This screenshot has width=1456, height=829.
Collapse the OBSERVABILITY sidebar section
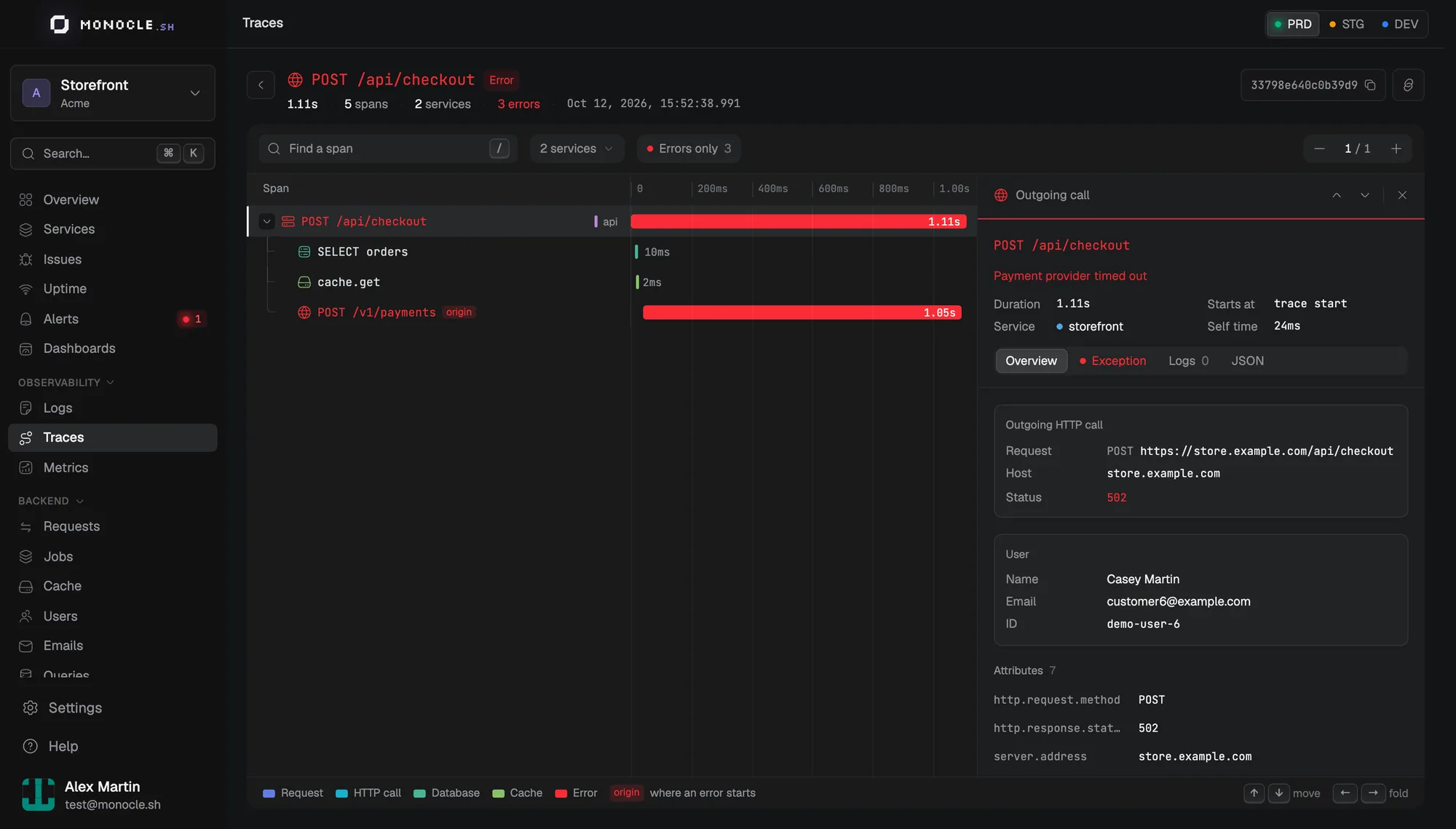pos(66,382)
